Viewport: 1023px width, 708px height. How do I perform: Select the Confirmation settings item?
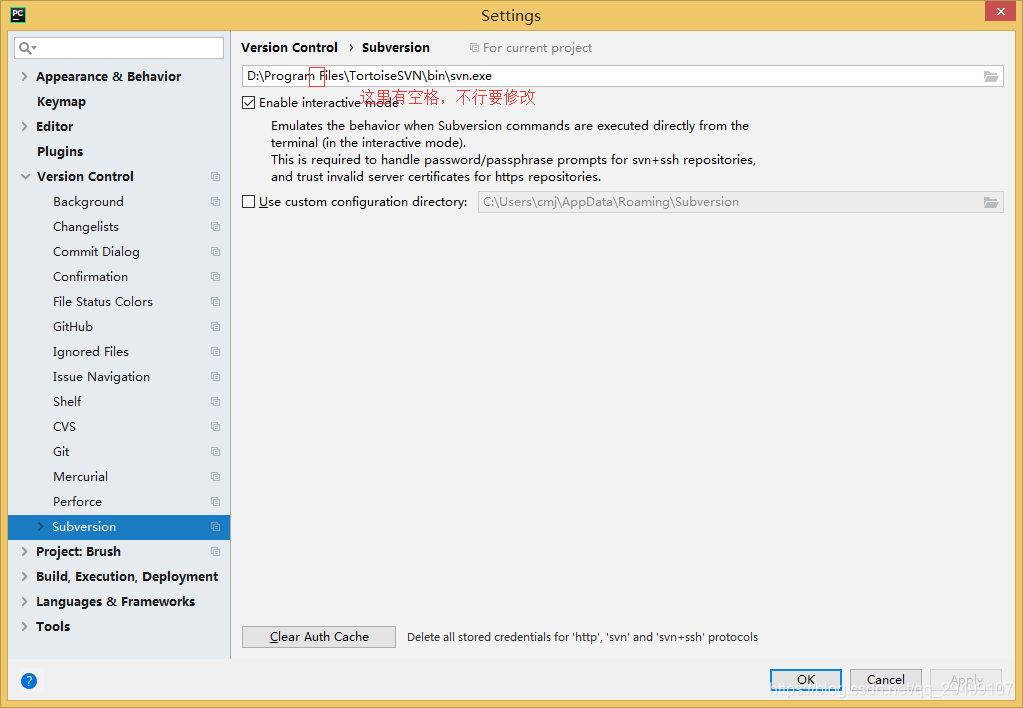click(90, 277)
